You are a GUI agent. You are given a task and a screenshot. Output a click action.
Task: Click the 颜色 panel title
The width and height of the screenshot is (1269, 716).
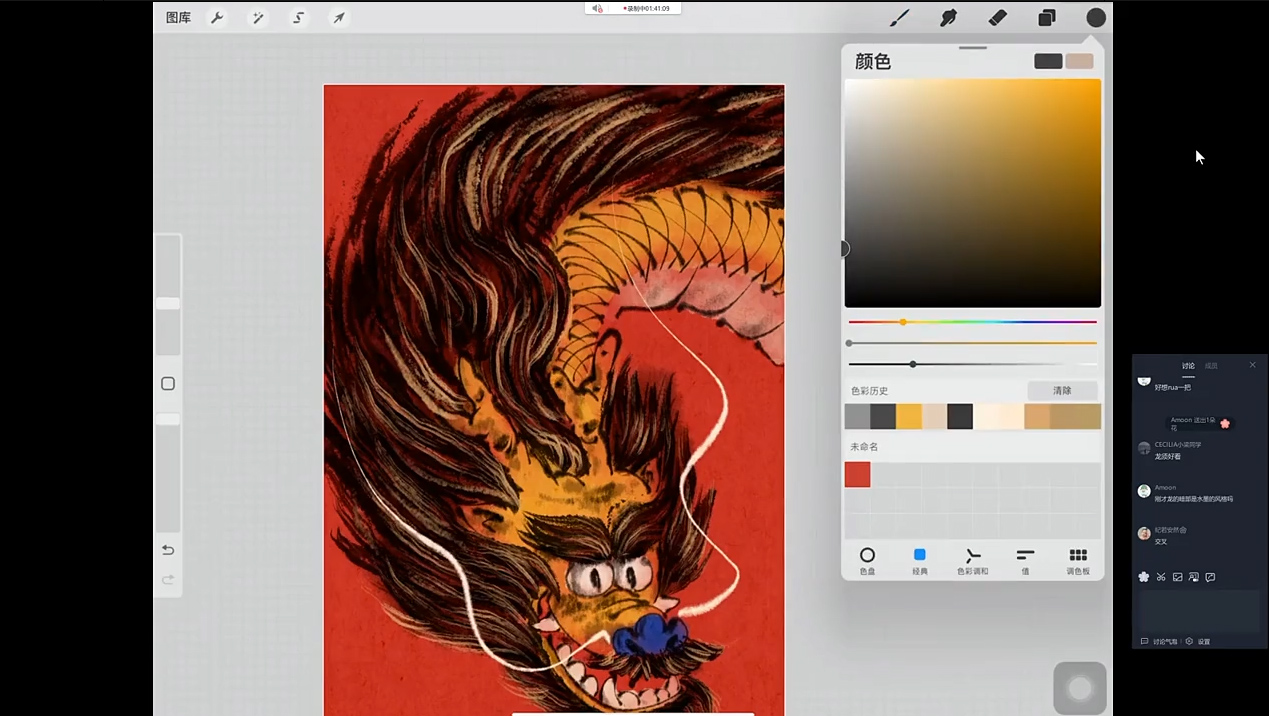coord(873,61)
